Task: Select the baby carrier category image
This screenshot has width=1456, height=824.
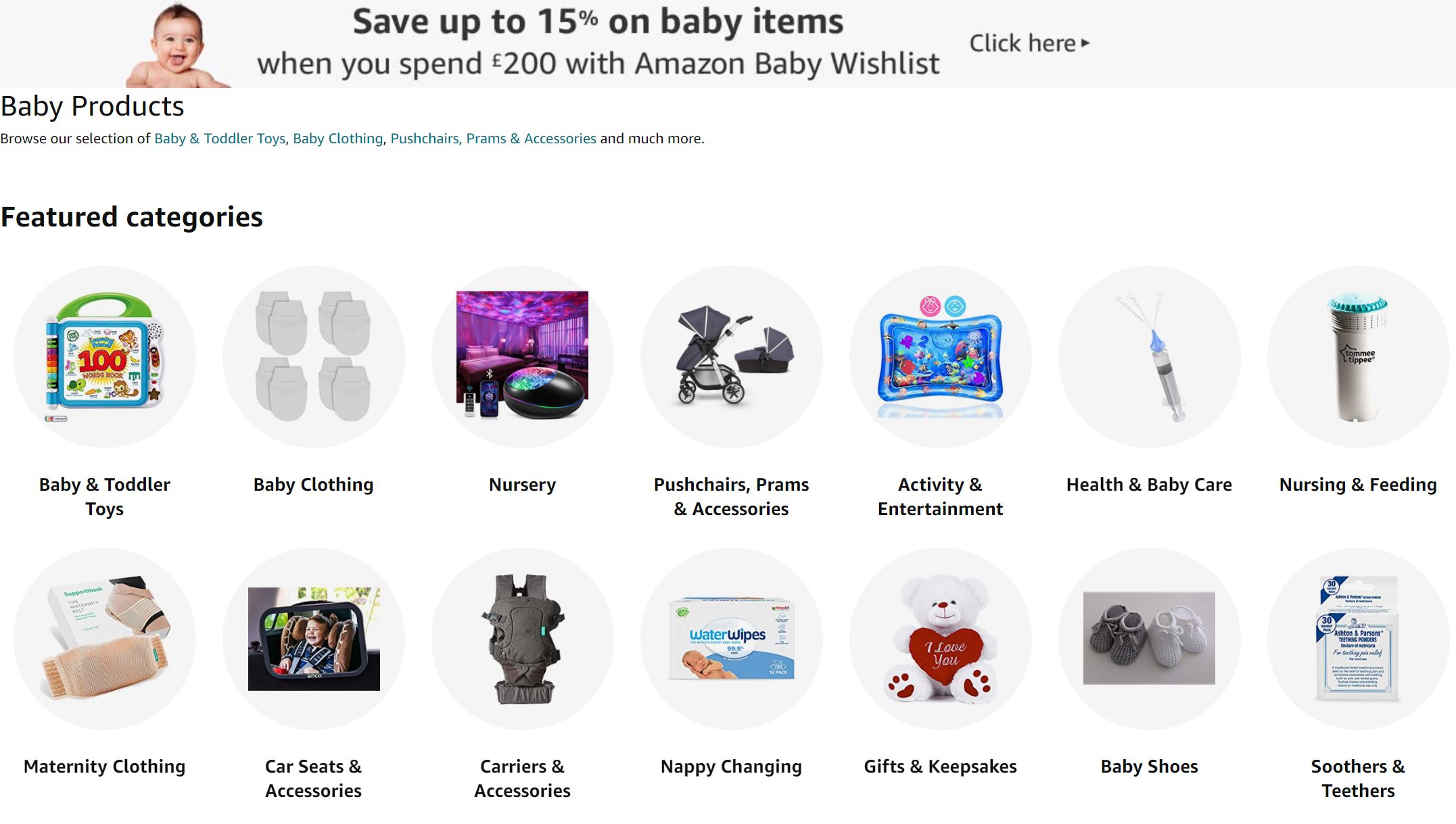Action: (x=522, y=639)
